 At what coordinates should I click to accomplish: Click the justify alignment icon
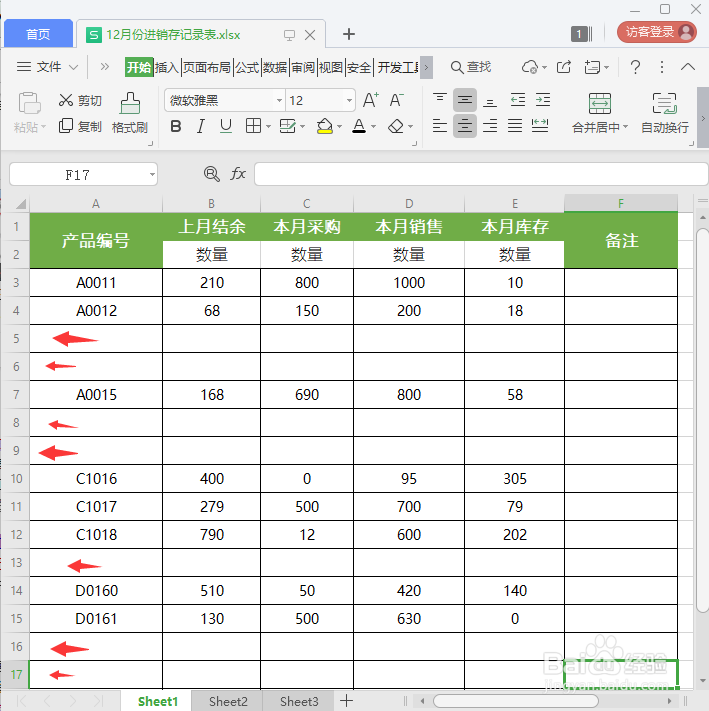(x=515, y=126)
